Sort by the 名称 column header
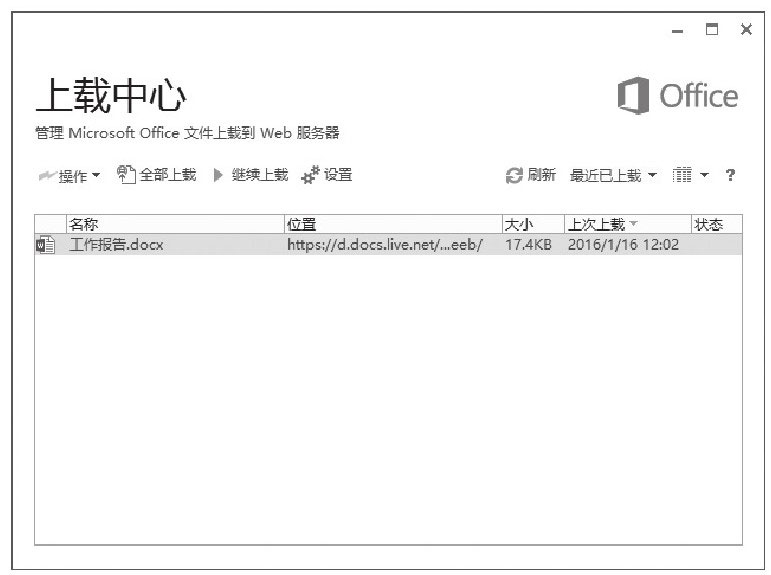The image size is (771, 575). [175, 225]
